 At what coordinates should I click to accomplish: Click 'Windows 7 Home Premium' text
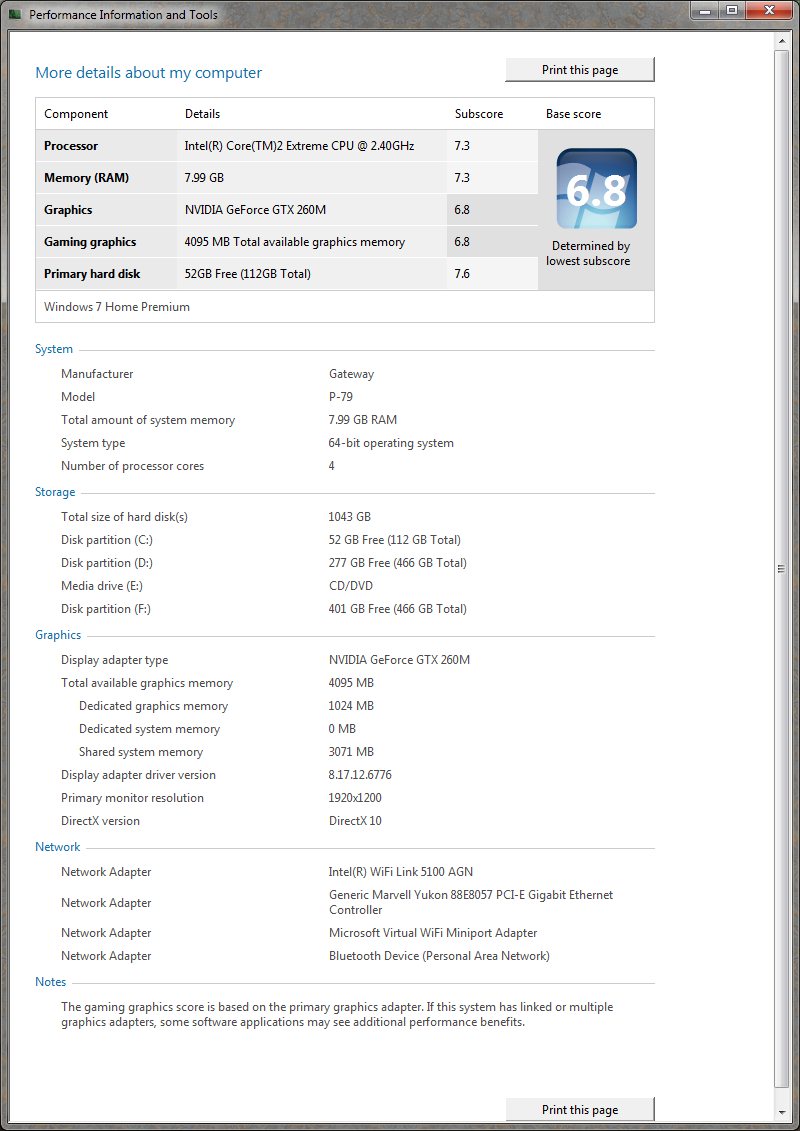point(117,307)
